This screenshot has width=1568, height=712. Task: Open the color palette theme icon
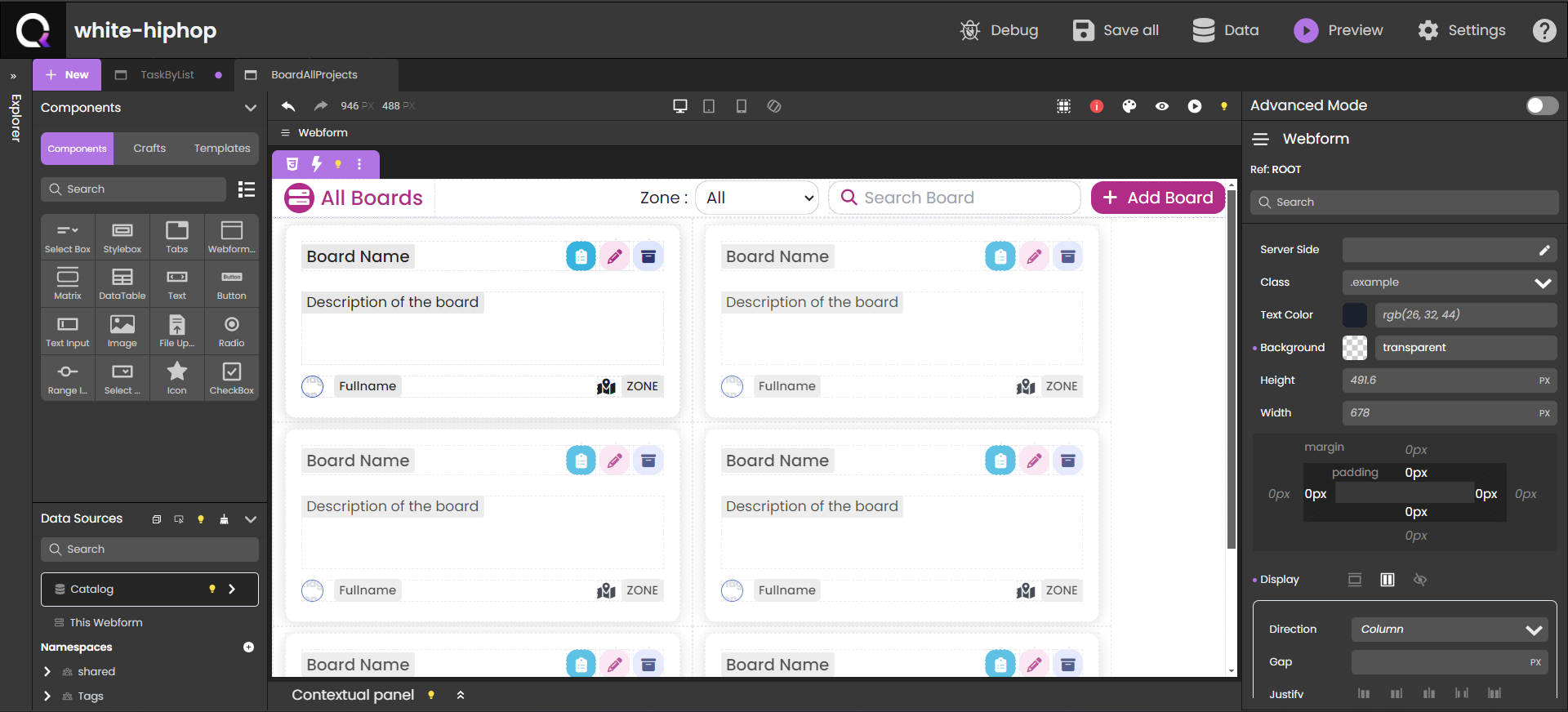[1129, 106]
